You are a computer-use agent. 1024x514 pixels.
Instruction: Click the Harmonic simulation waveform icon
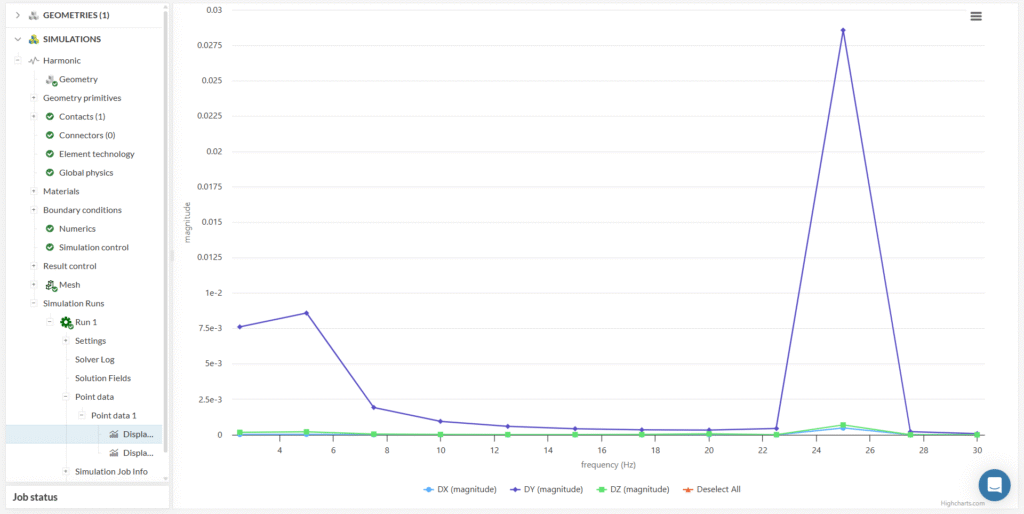(x=33, y=61)
